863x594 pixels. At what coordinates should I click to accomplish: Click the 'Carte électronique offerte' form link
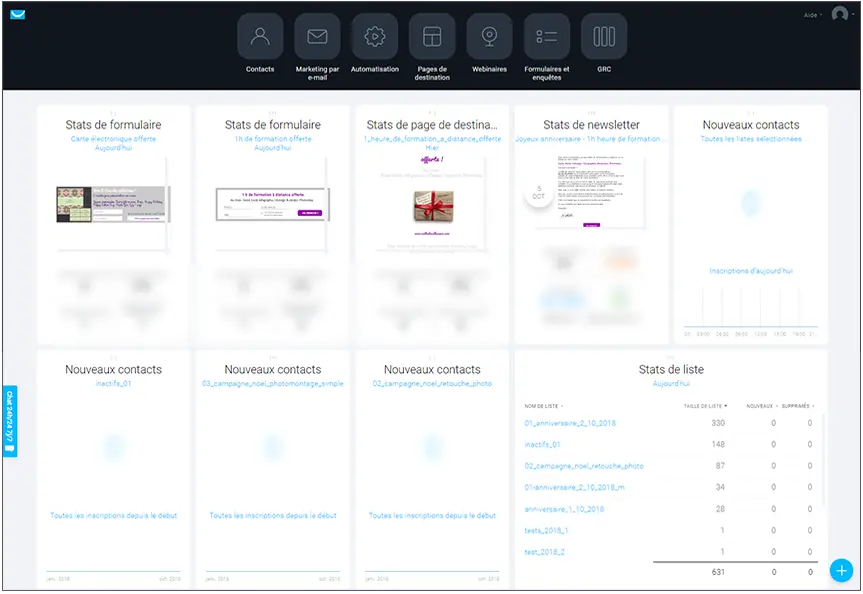[113, 139]
